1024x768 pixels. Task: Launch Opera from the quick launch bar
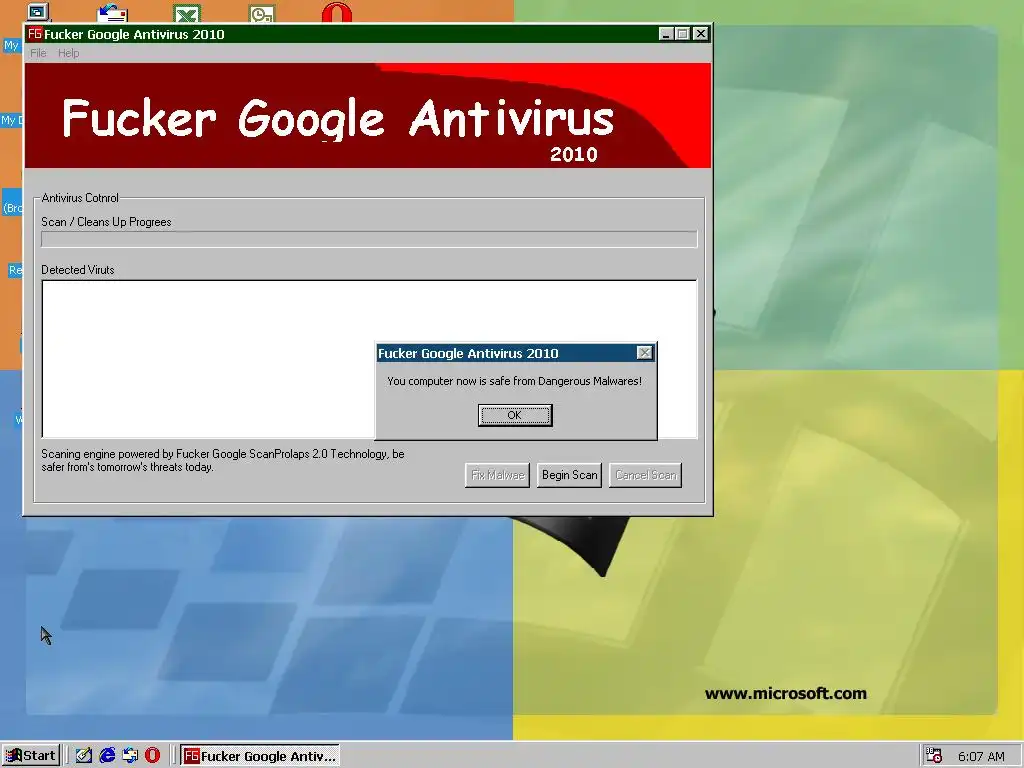152,756
